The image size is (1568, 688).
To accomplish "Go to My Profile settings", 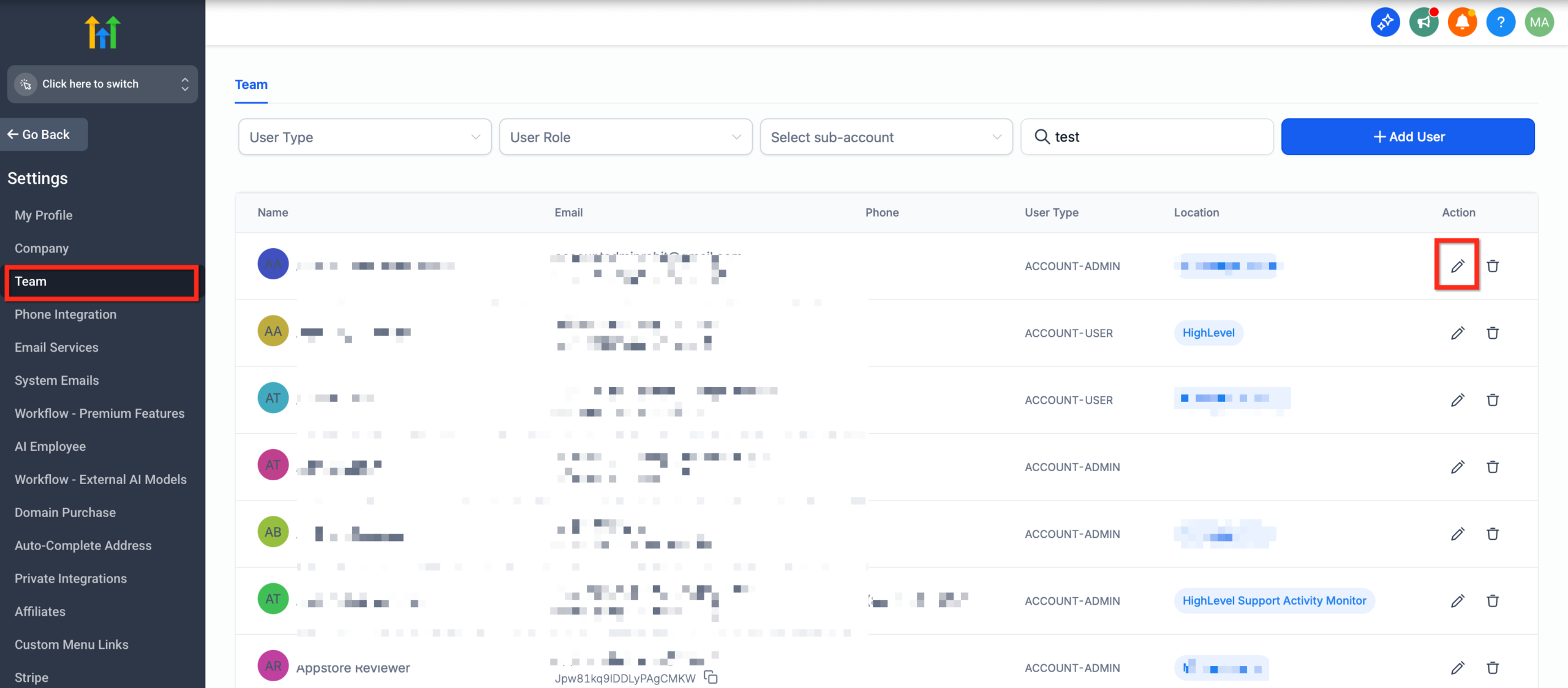I will 43,215.
